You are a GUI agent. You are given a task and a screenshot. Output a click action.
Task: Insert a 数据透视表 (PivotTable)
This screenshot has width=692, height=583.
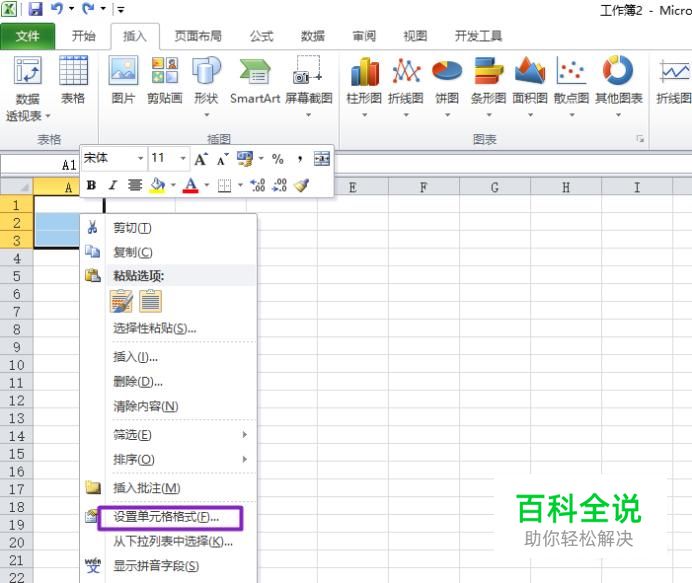pos(28,88)
